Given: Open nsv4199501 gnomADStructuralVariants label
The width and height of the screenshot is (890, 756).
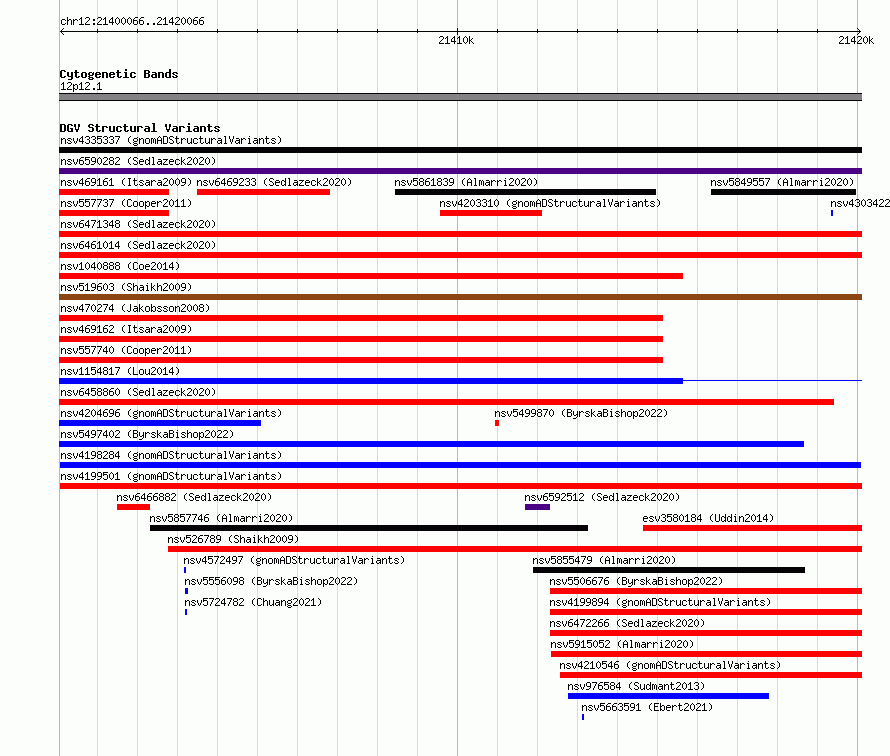Looking at the screenshot, I should click(x=171, y=476).
